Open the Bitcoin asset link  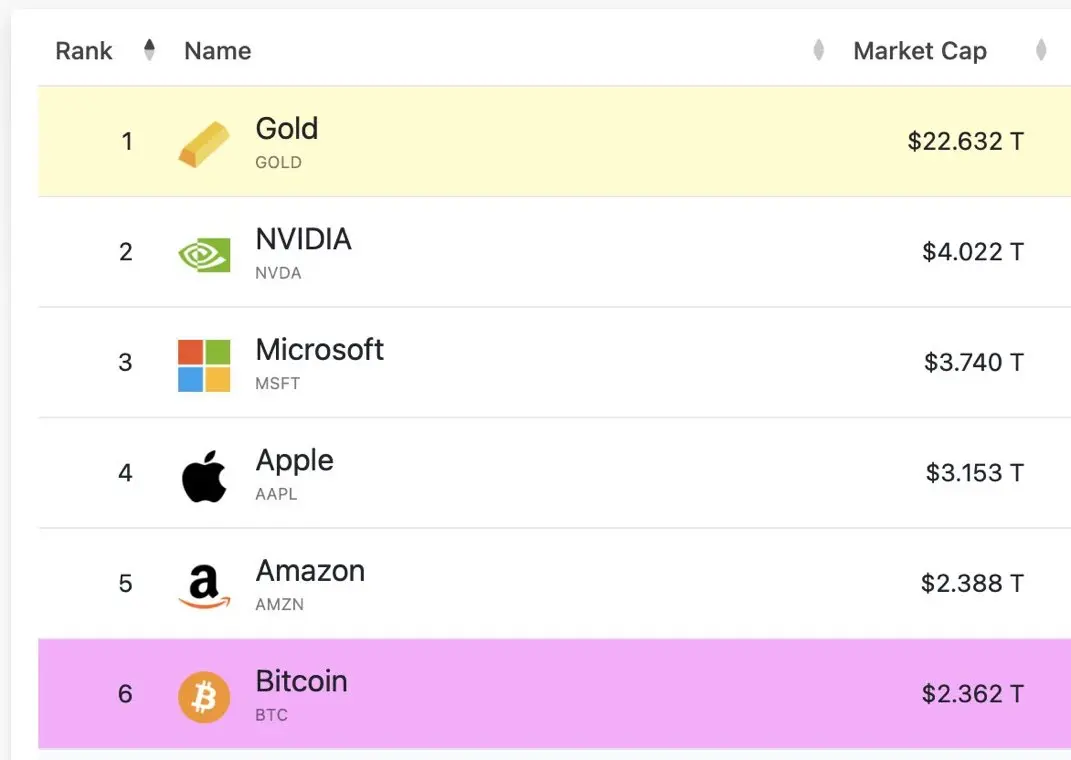pyautogui.click(x=301, y=681)
